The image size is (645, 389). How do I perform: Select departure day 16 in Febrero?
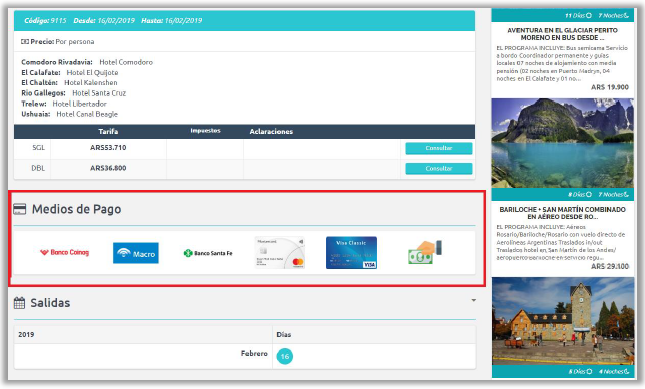(285, 356)
